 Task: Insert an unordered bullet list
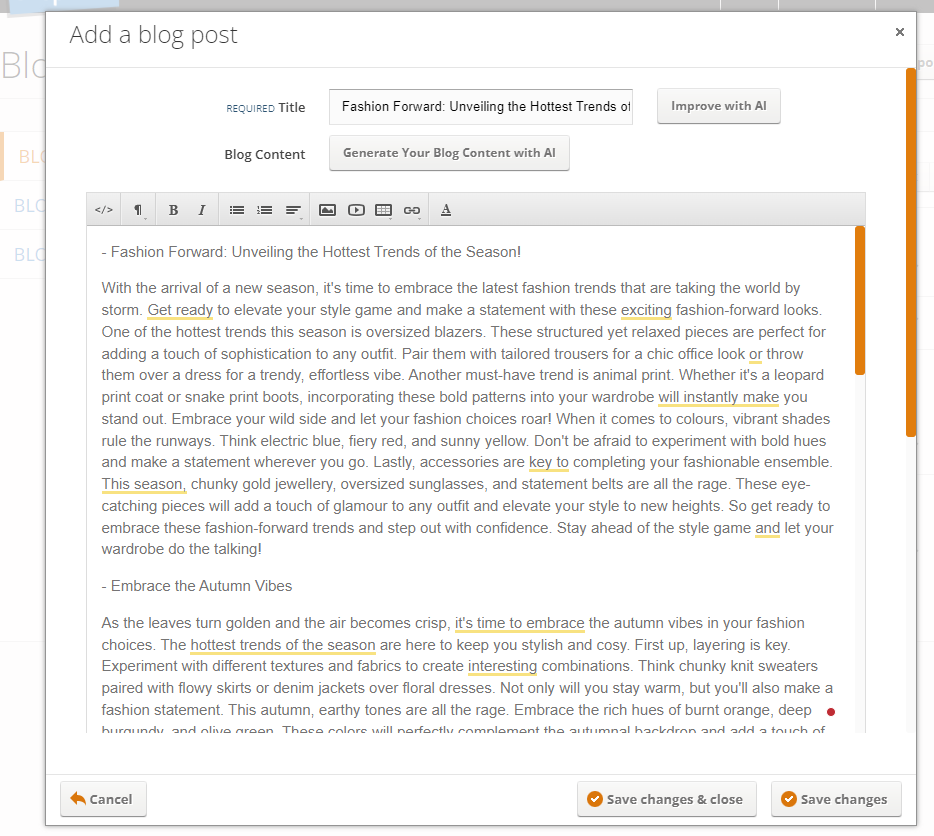click(x=236, y=210)
